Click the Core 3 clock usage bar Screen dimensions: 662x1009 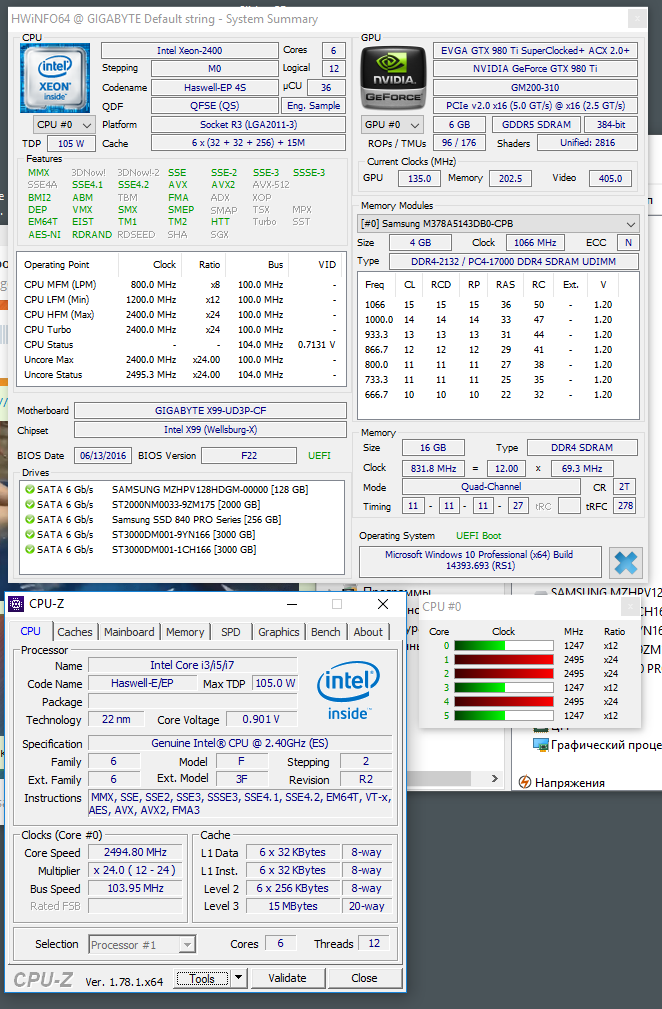pyautogui.click(x=504, y=687)
